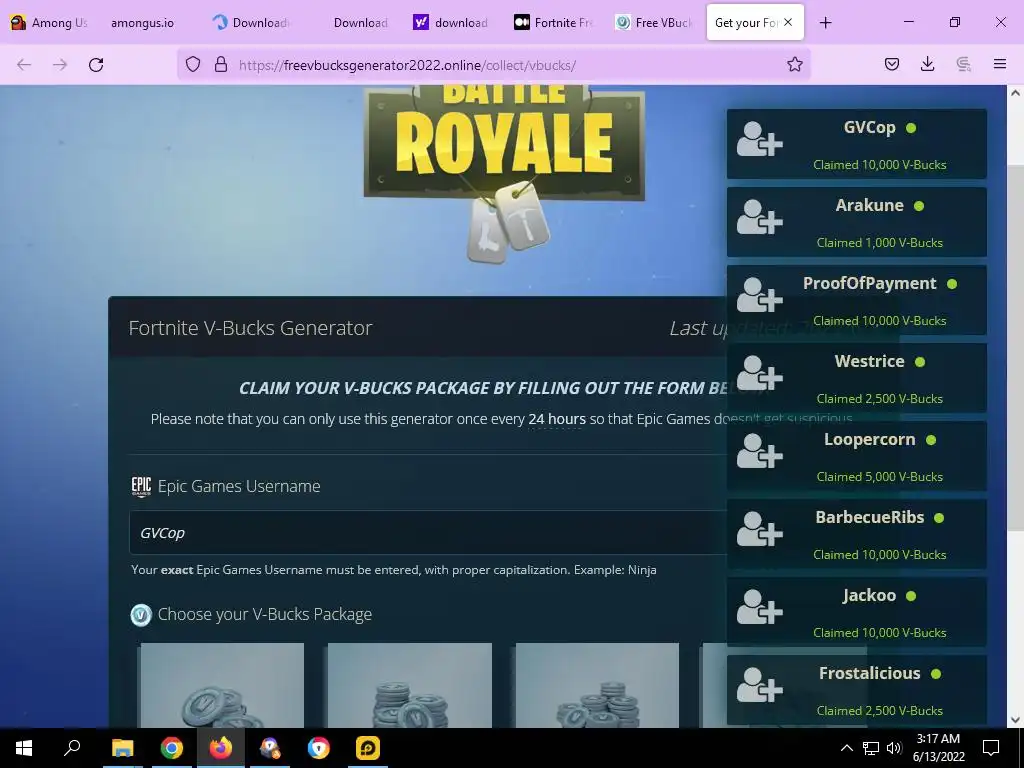Click the '24 hours' underlined text

pos(557,419)
